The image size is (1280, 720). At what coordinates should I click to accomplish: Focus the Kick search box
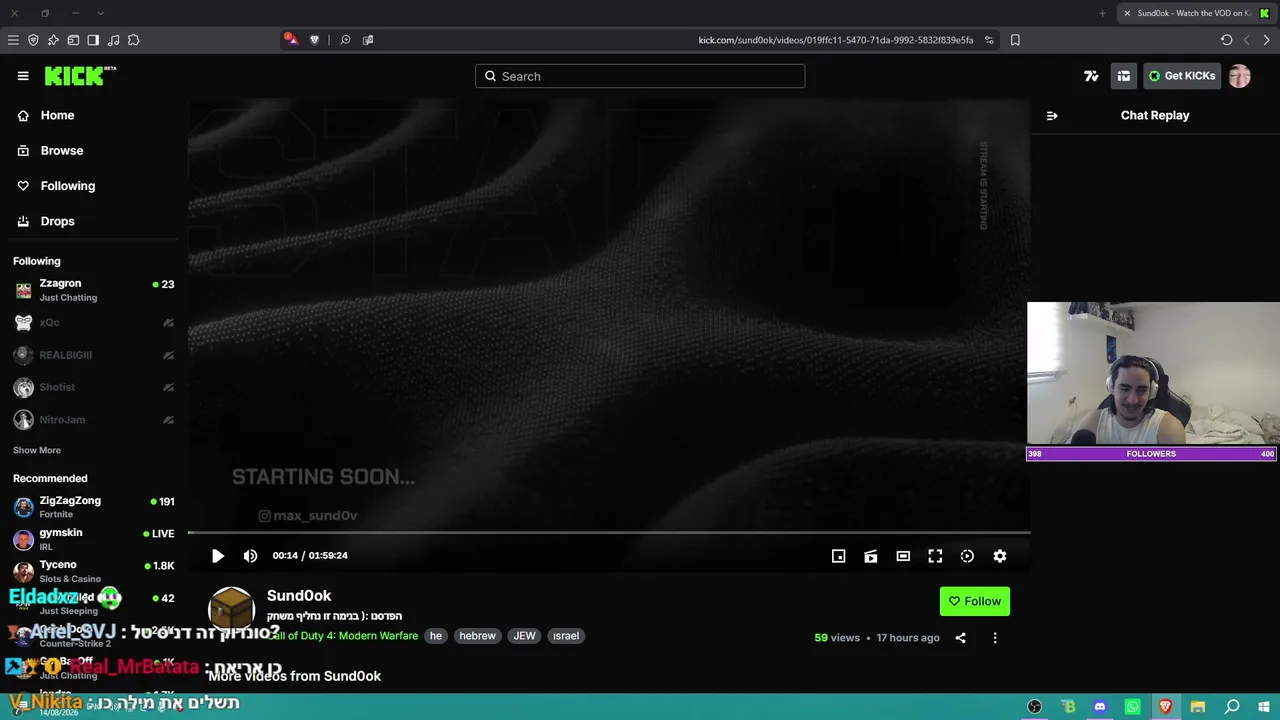click(640, 76)
